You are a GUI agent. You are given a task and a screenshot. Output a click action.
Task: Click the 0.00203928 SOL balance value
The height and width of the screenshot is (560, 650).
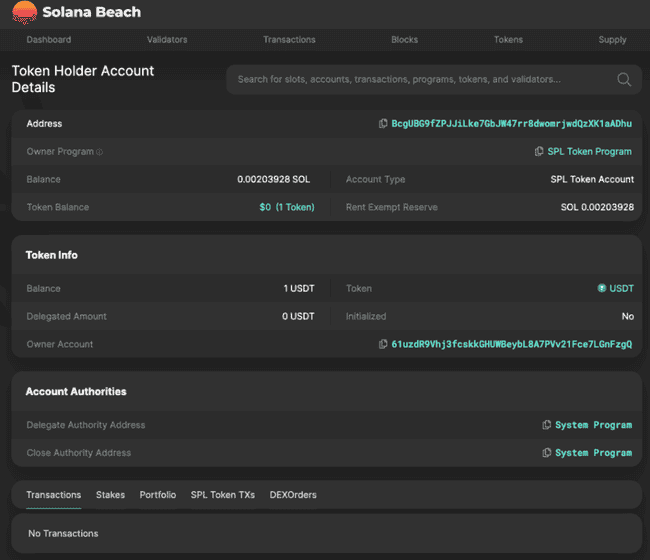tap(274, 179)
